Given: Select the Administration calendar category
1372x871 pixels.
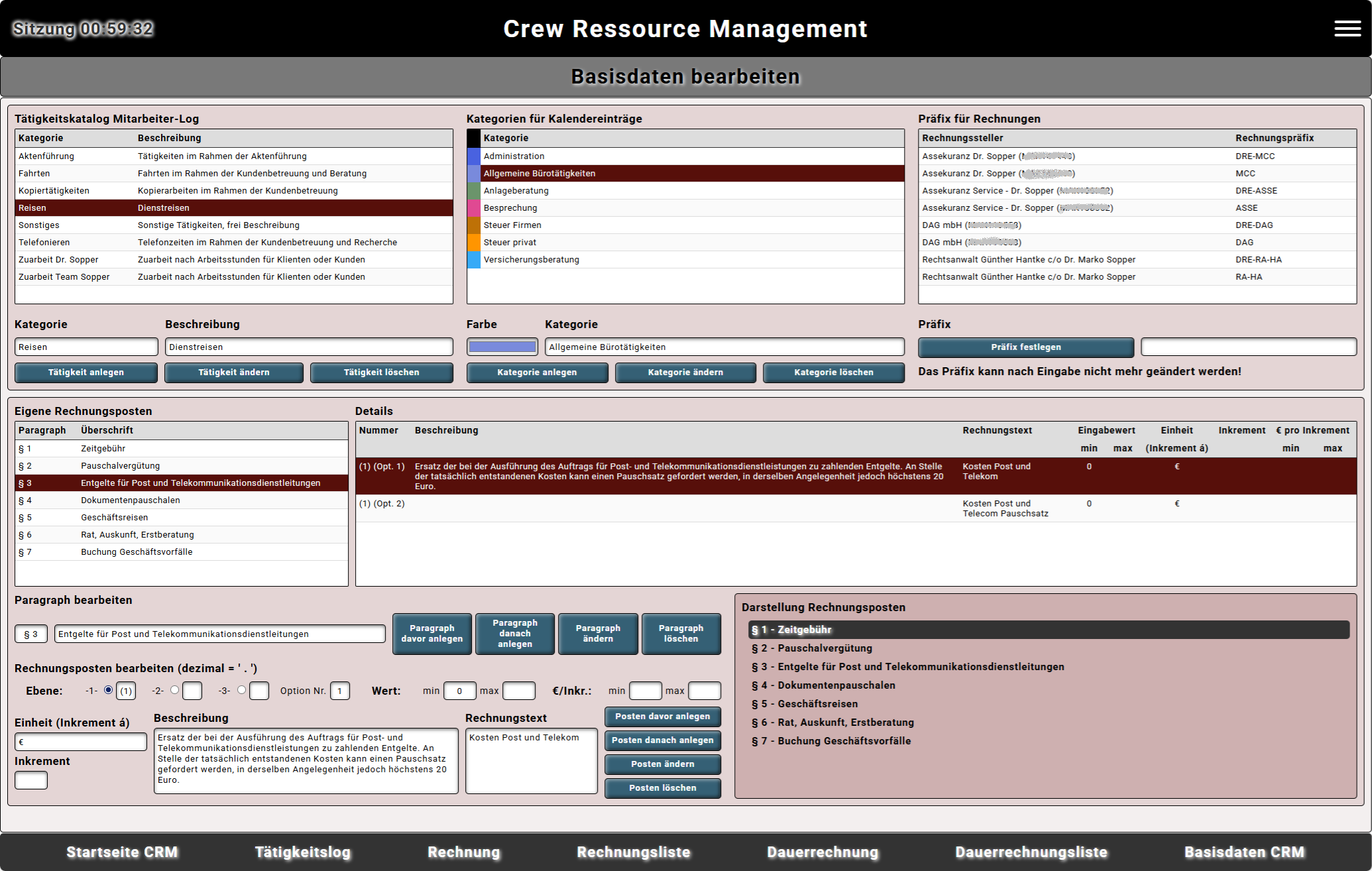Looking at the screenshot, I should (x=686, y=156).
